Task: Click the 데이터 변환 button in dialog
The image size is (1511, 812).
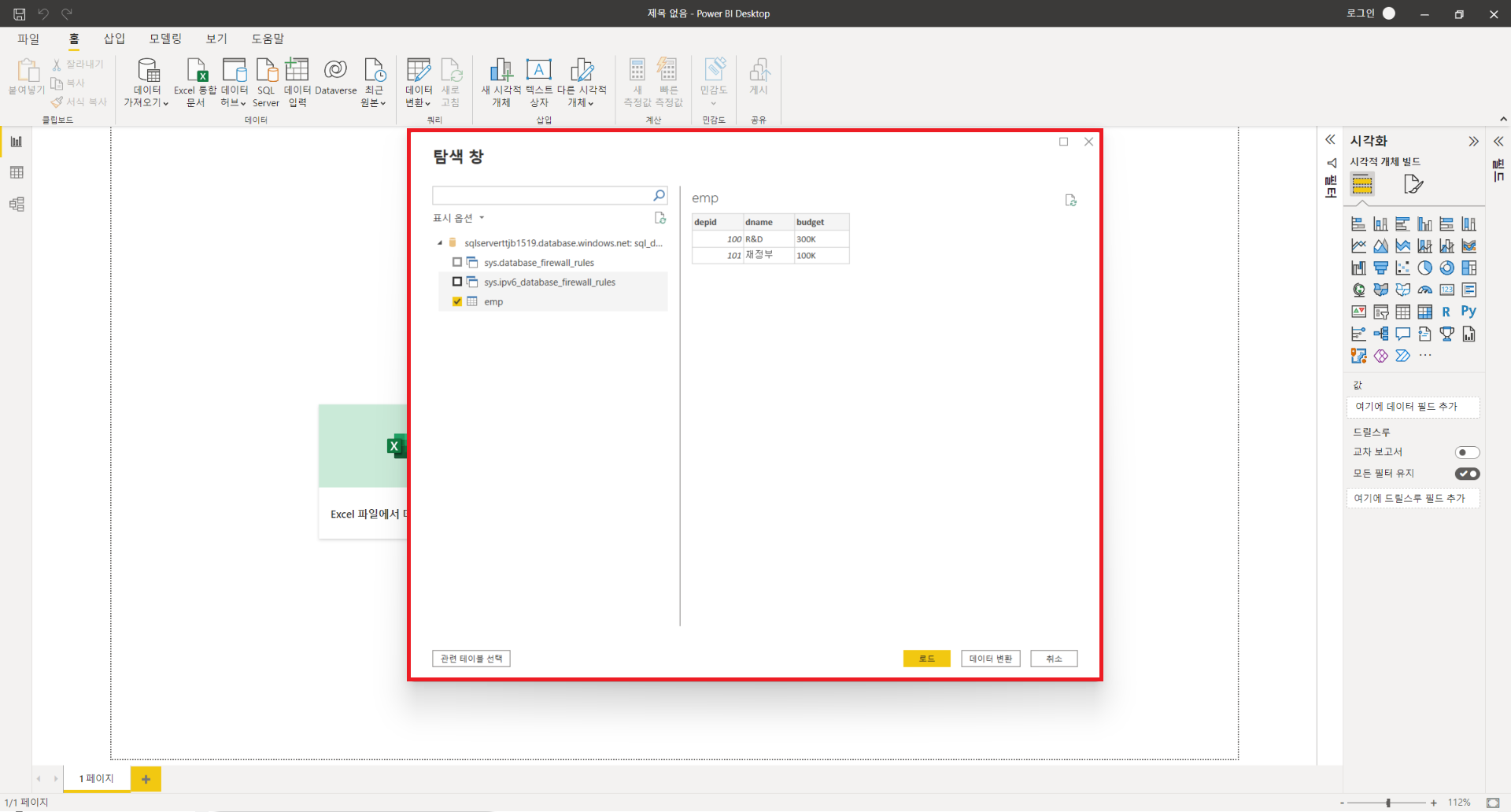Action: click(991, 659)
